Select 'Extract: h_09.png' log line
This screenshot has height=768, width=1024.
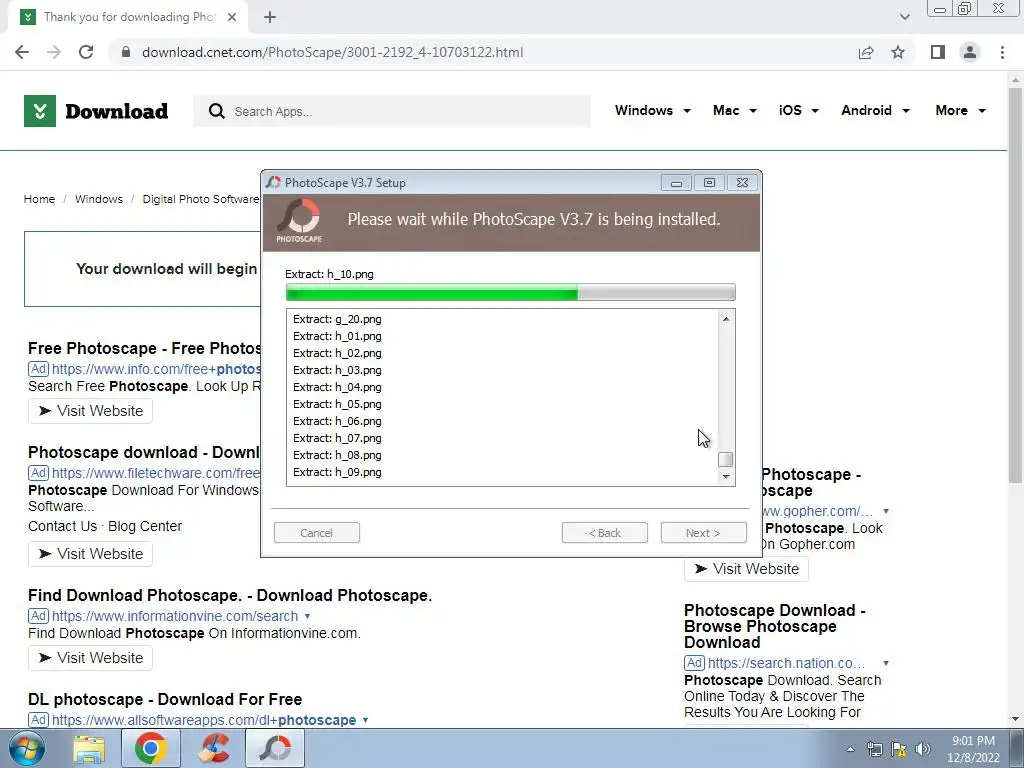337,472
